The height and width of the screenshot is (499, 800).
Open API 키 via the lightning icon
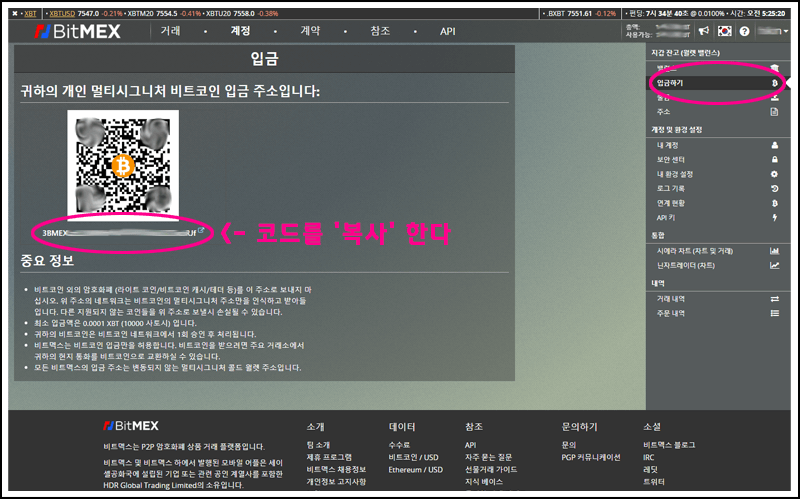click(774, 217)
